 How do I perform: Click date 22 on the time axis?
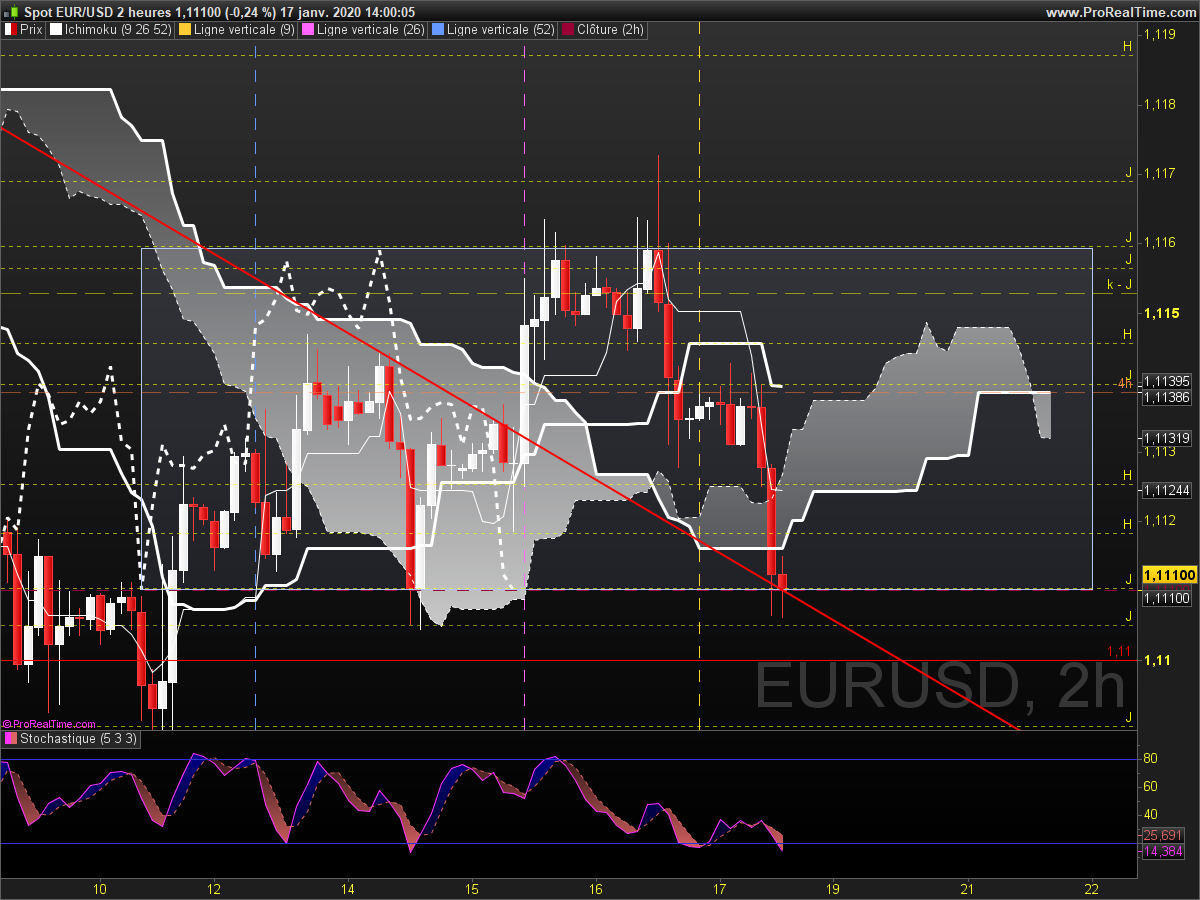point(1092,888)
